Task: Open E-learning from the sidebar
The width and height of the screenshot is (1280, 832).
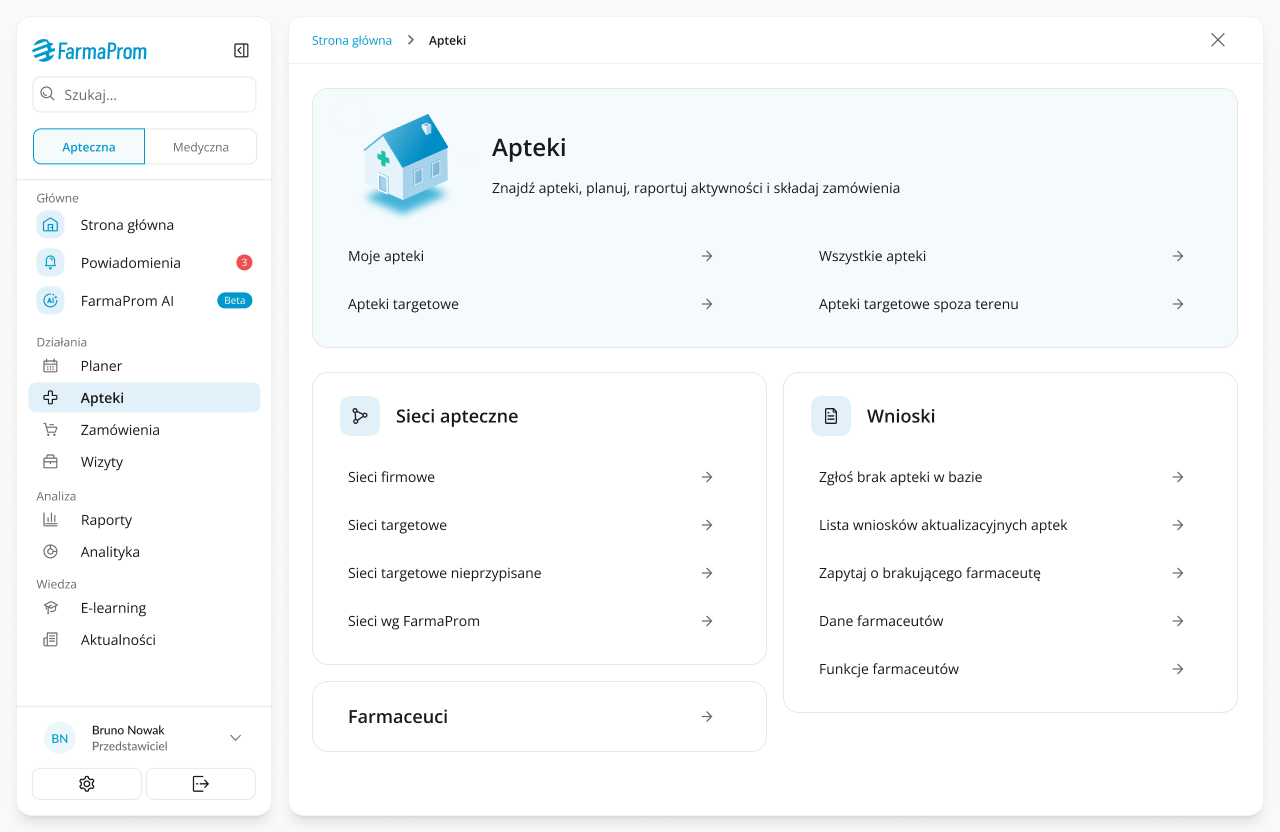Action: click(144, 608)
